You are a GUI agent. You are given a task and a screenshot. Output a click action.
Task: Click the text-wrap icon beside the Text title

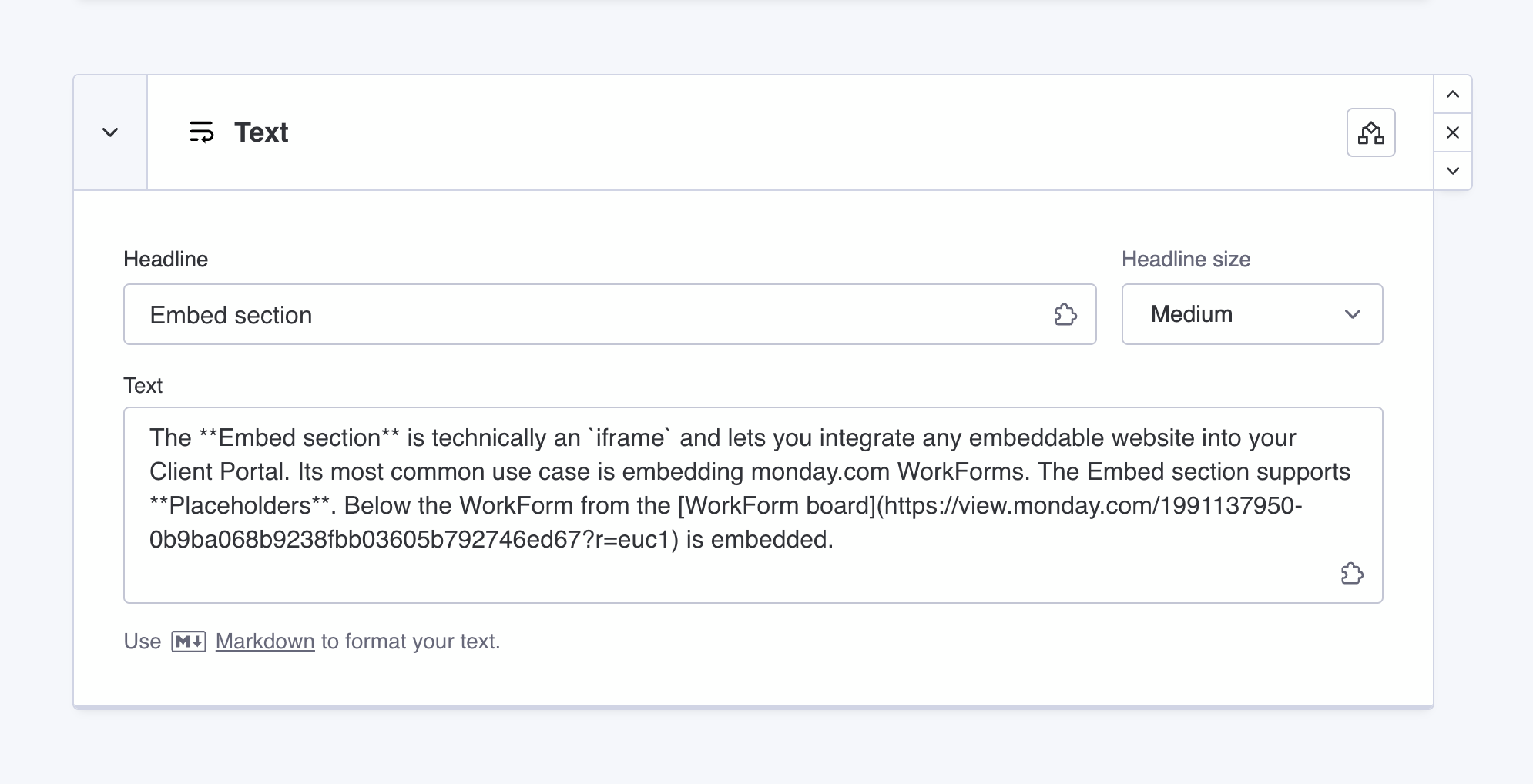coord(202,132)
